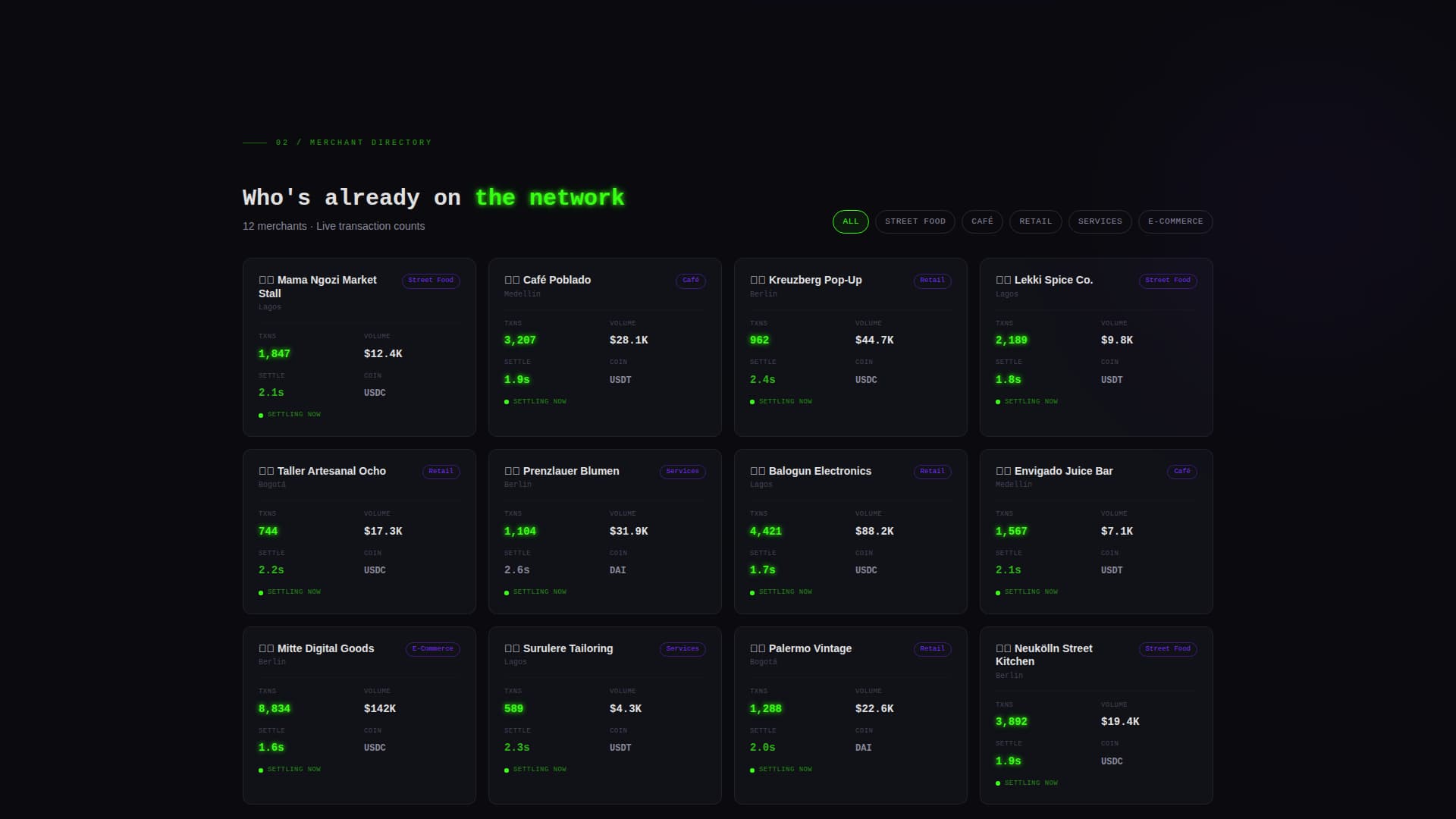Click Settling Now status on Kreuzberg Pop-Up card
This screenshot has height=819, width=1456.
(x=781, y=402)
